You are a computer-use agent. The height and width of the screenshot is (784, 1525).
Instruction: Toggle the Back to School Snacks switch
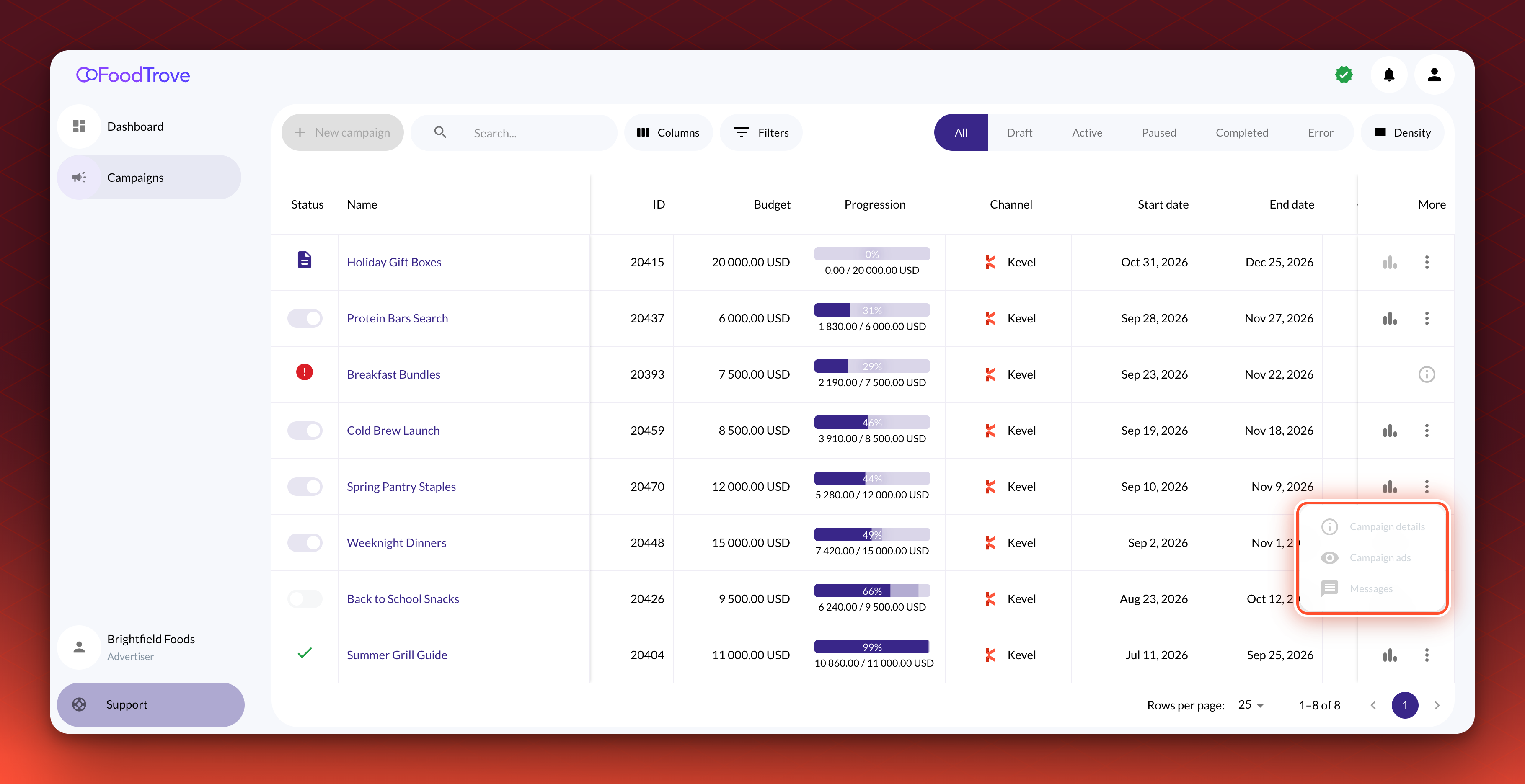[304, 599]
